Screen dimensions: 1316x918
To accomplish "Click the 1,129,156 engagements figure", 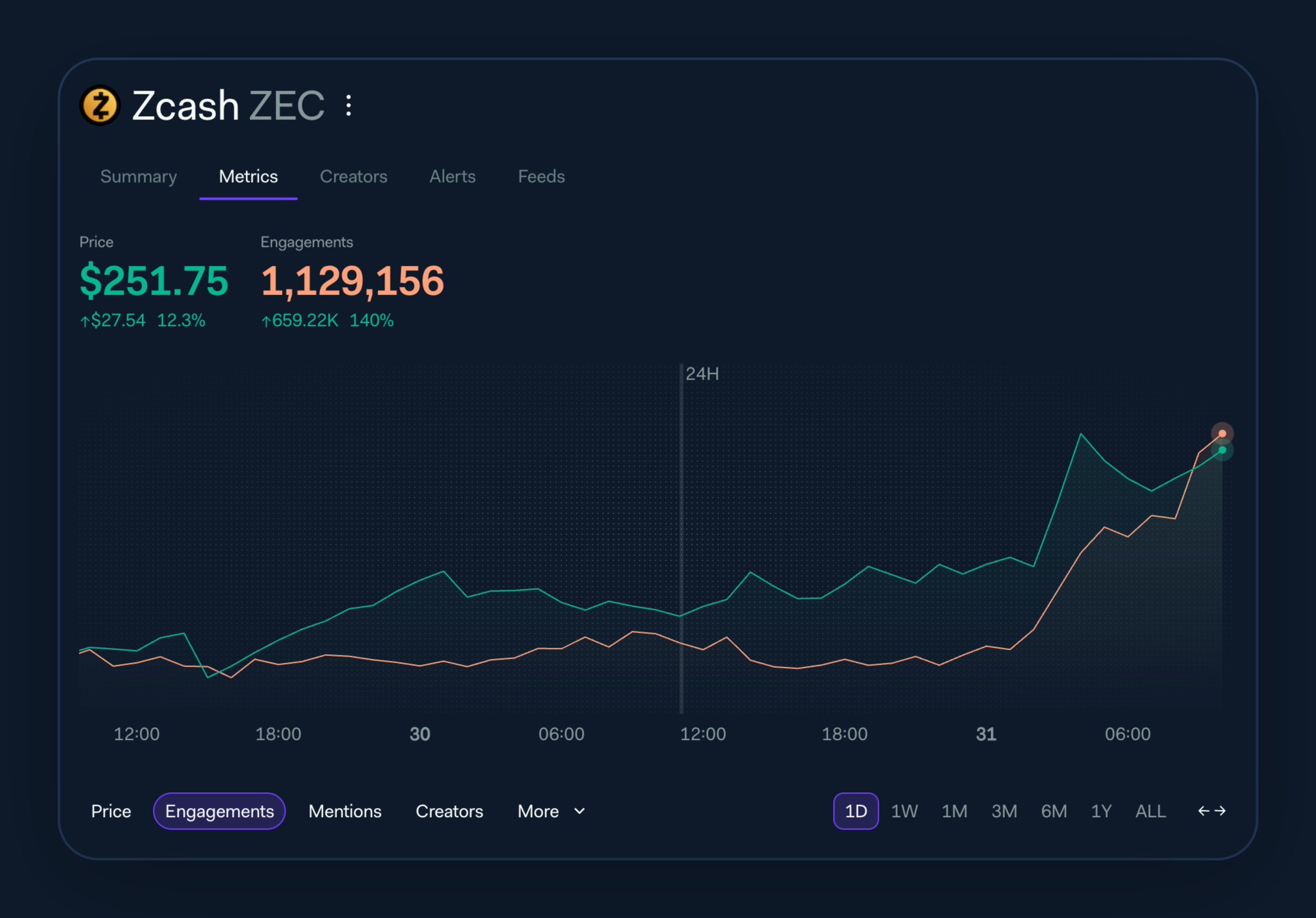I will click(x=352, y=281).
